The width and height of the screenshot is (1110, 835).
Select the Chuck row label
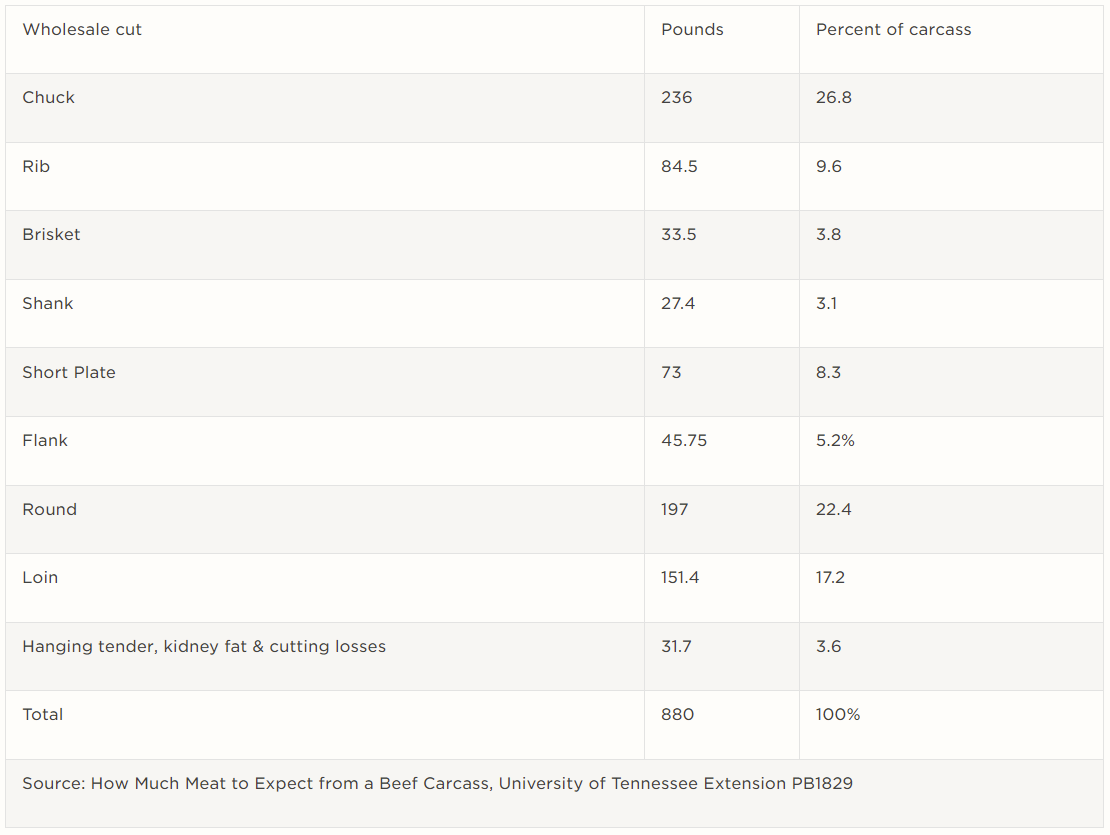tap(49, 98)
